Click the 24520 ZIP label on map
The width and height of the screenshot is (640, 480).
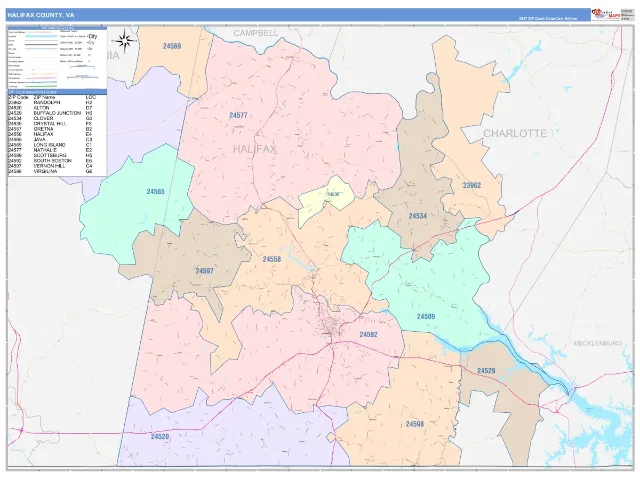coord(160,437)
